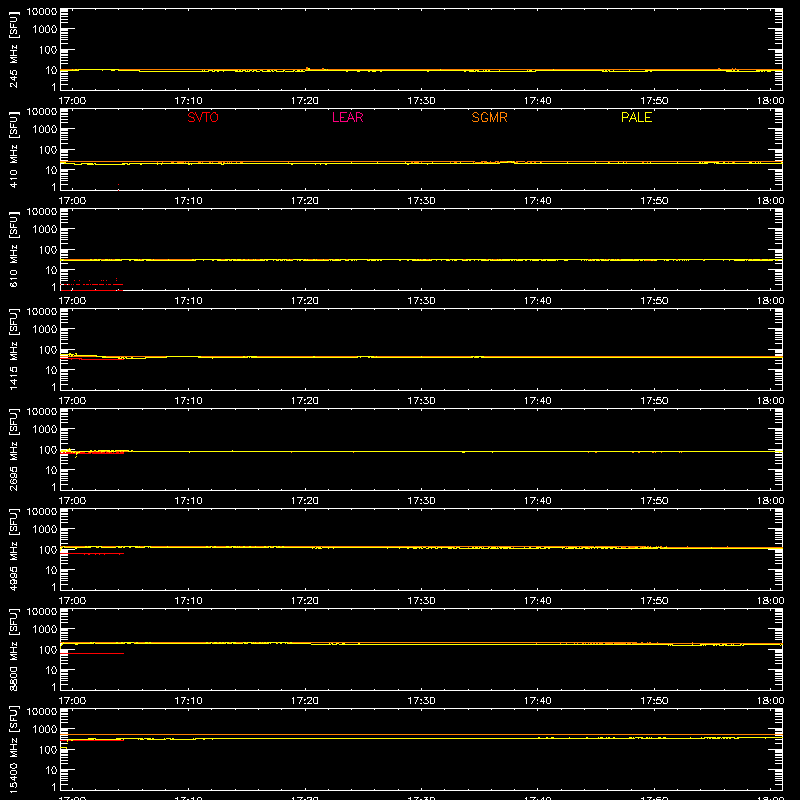Click the 10000 label on the 245 MHz axis
Viewport: 800px width, 800px height.
pos(42,12)
